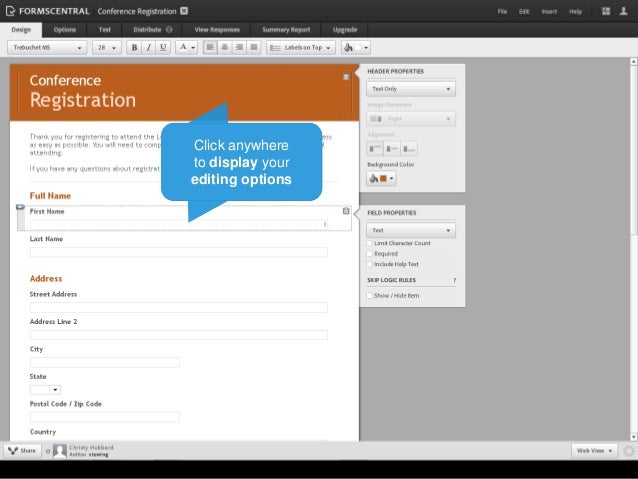Open Trebuchet MS font dropdown
Viewport: 638px width, 479px height.
coord(47,48)
